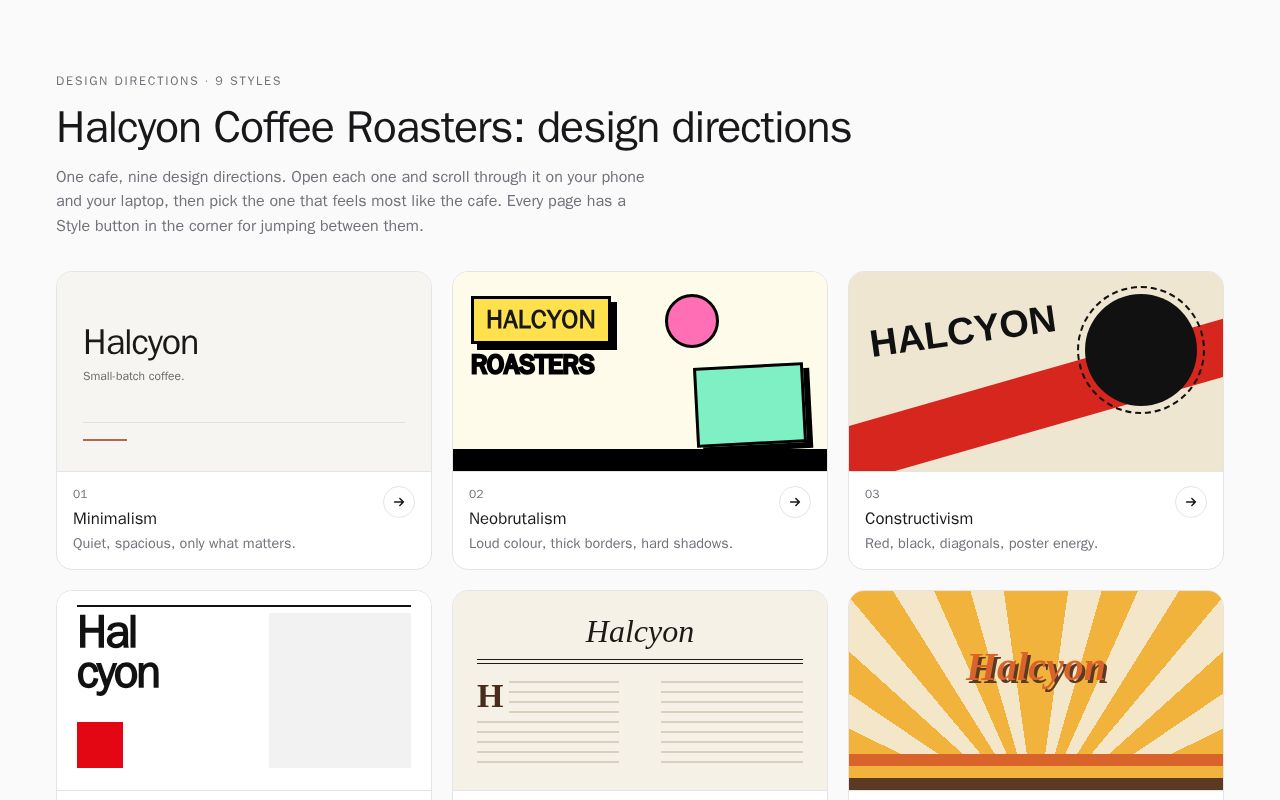Screen dimensions: 1280x800
Task: Open the retro sunburst Halcyon thumbnail
Action: click(x=1036, y=691)
